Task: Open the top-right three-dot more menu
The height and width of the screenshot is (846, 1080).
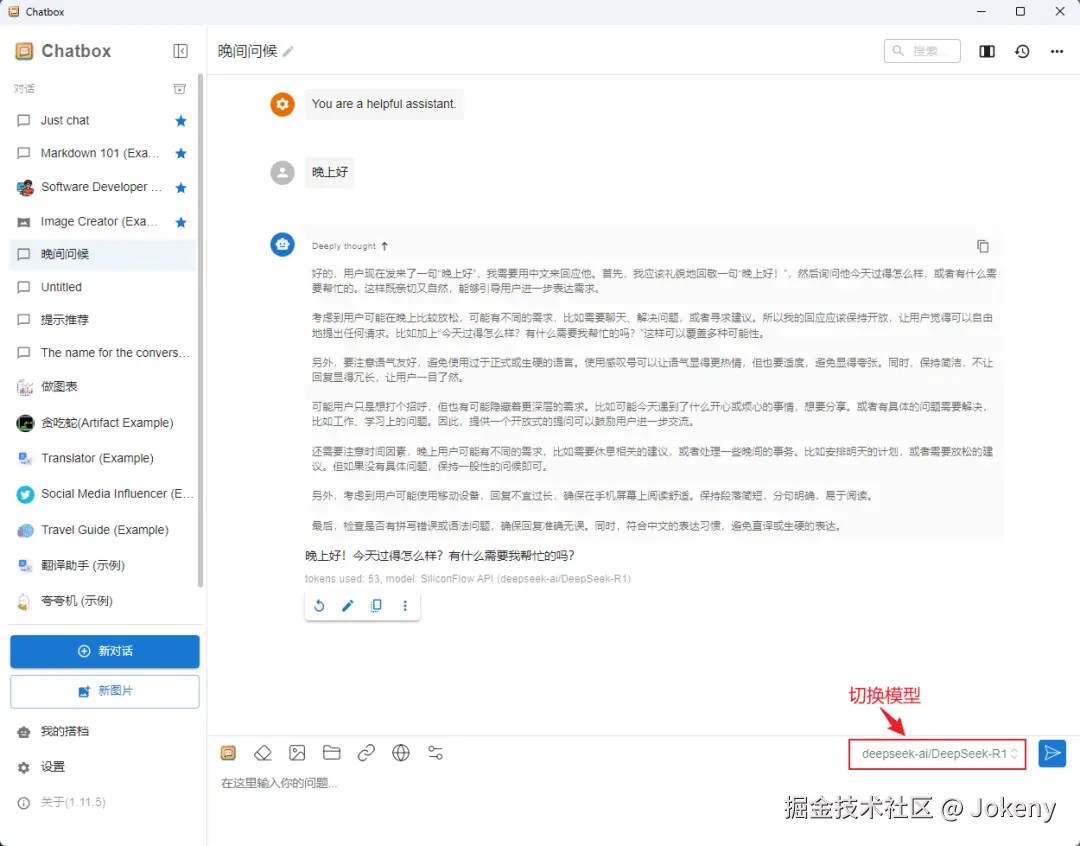Action: click(1057, 51)
